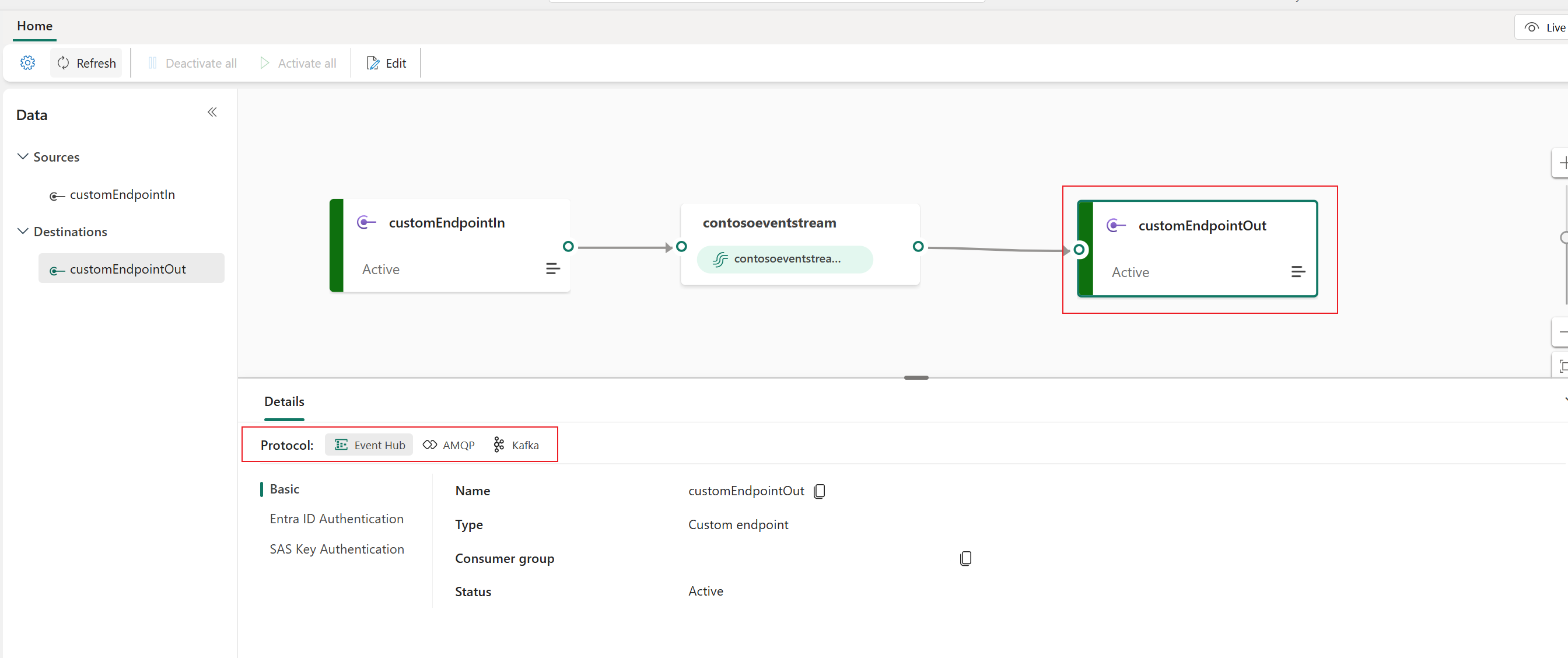
Task: Show Entra ID Authentication section
Action: point(337,519)
